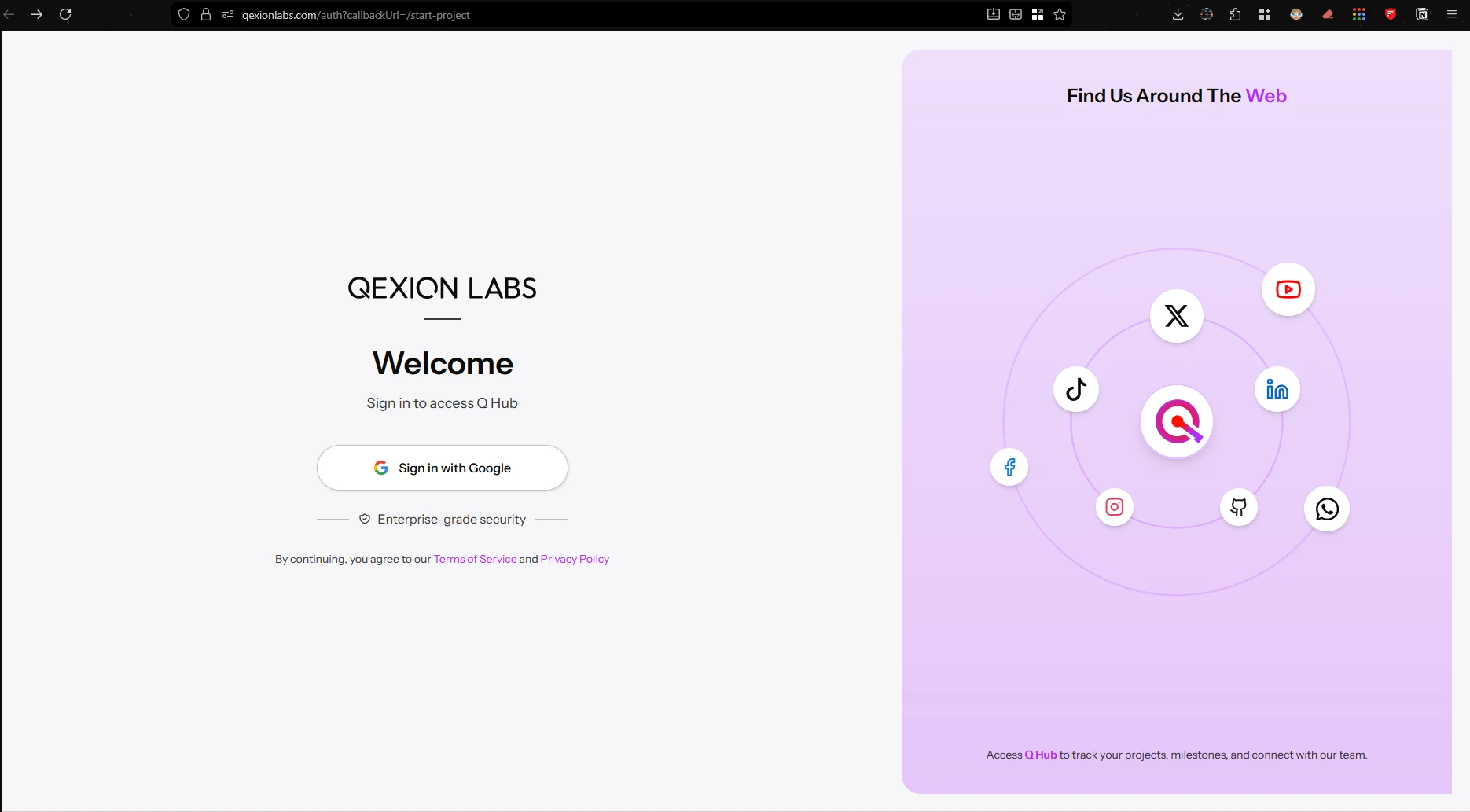The height and width of the screenshot is (812, 1470).
Task: Click the WhatsApp icon
Action: click(1327, 509)
